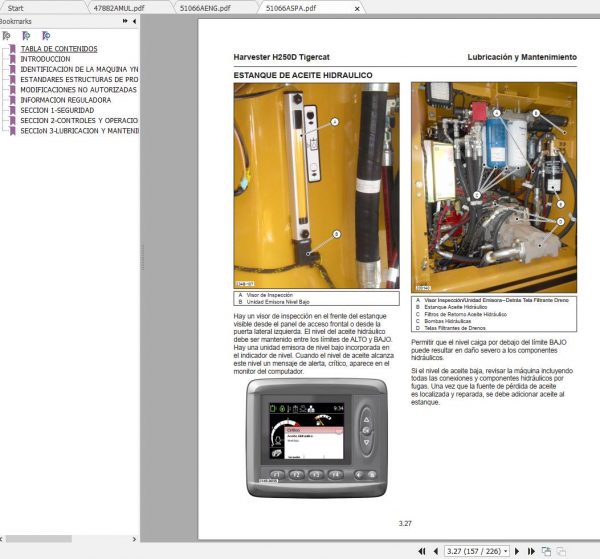
Task: Go to next page button
Action: point(517,551)
